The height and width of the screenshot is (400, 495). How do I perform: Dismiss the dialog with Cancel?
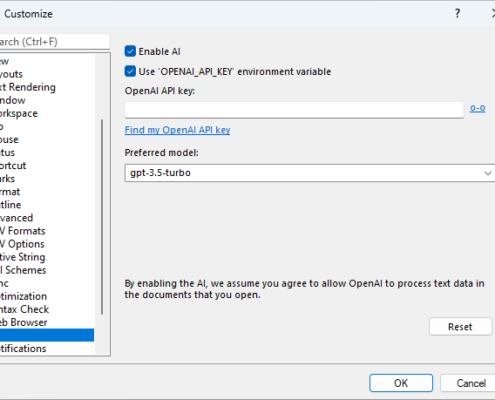[468, 383]
